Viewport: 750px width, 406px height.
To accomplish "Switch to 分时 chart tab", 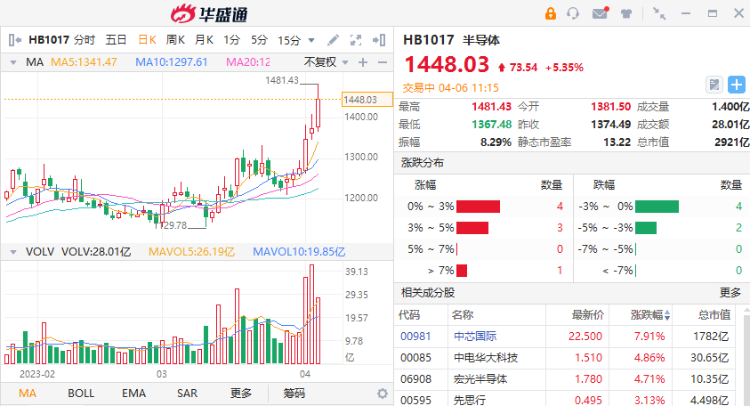I will [x=85, y=40].
